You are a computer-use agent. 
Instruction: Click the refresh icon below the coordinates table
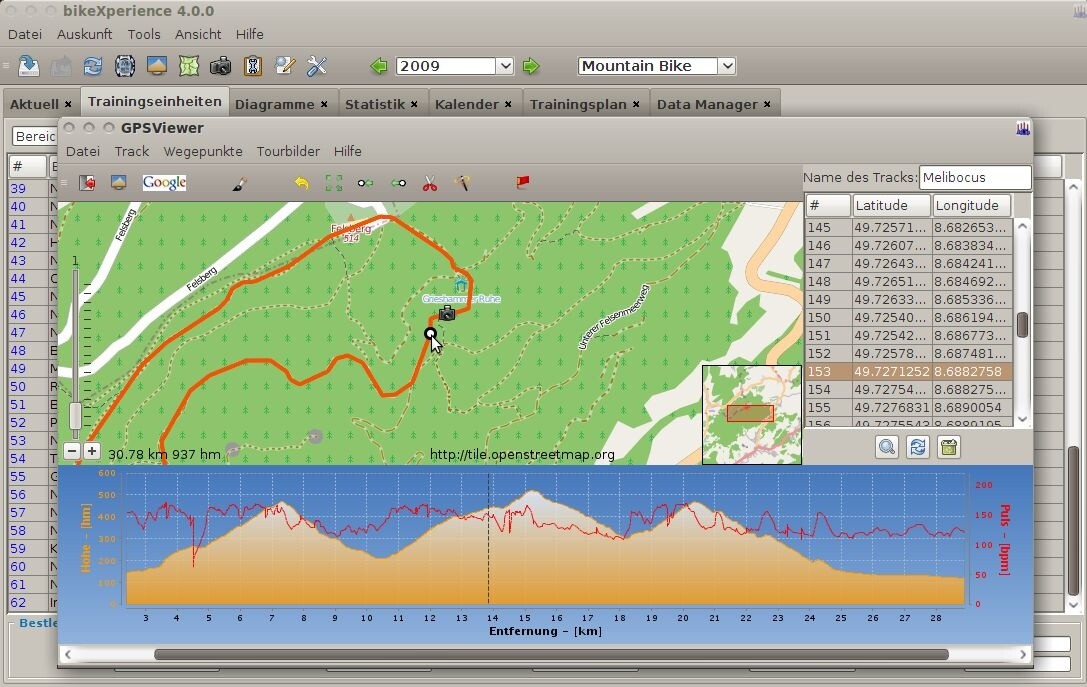[x=917, y=446]
